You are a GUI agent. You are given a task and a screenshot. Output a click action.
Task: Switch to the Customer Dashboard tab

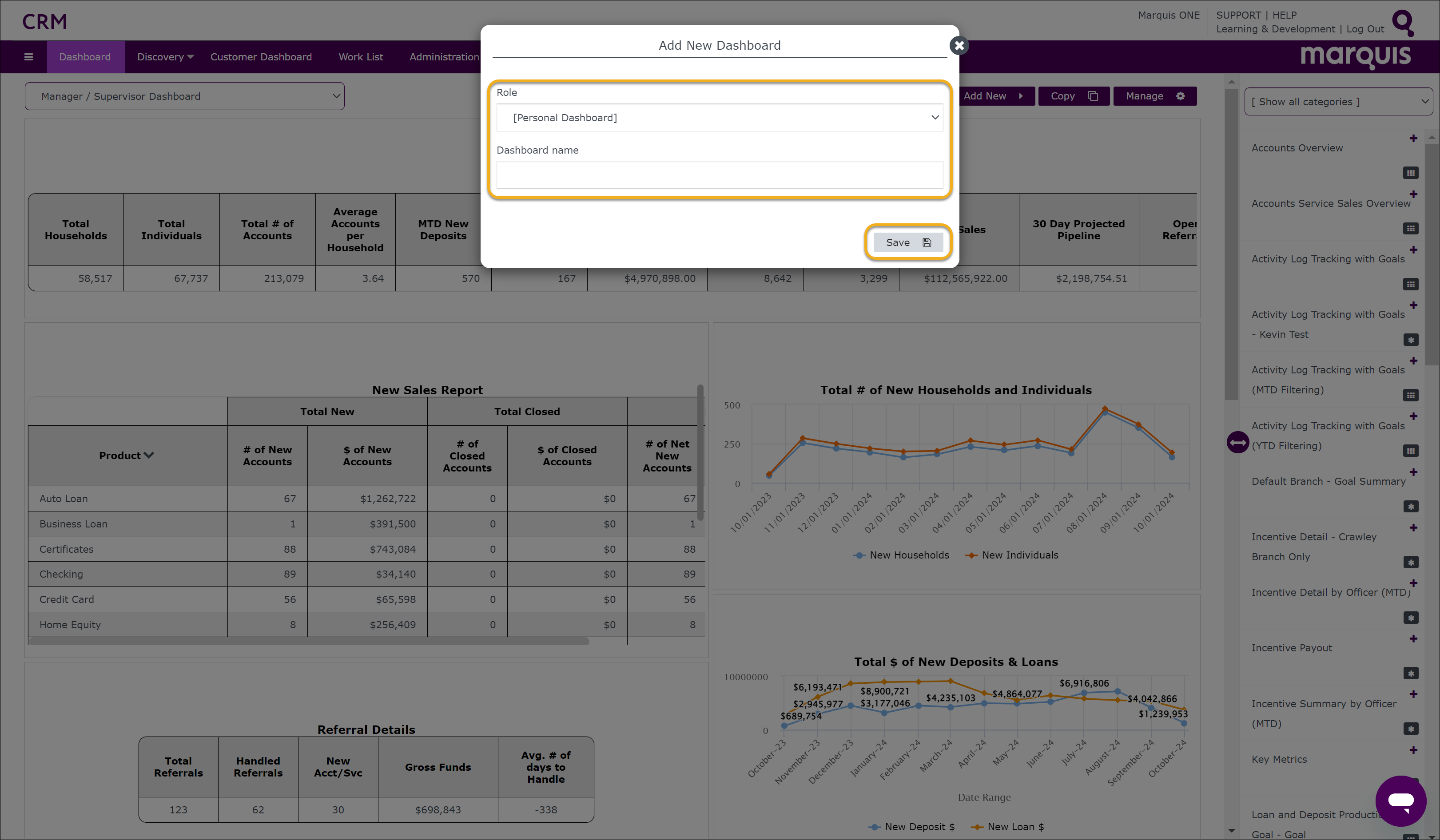261,56
